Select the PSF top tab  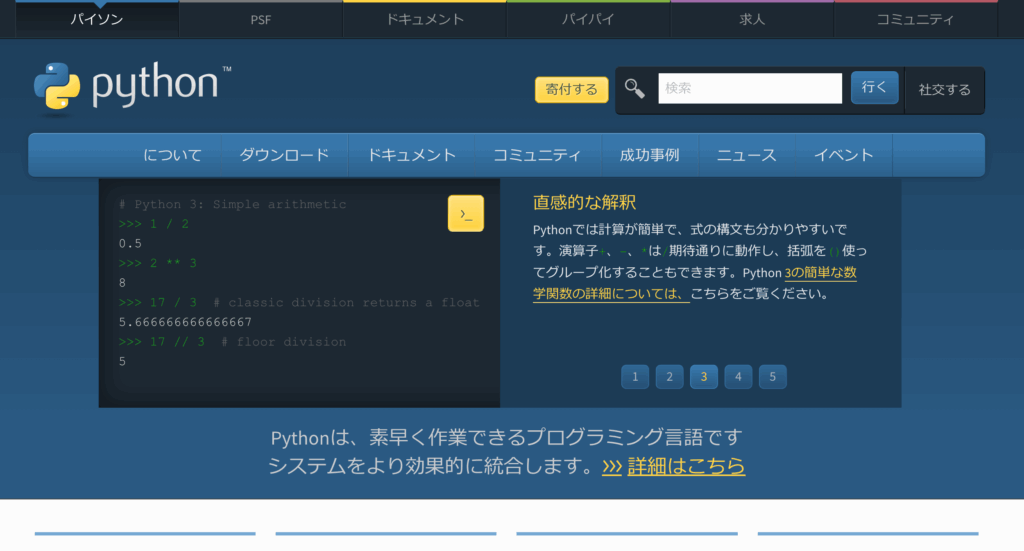click(260, 19)
